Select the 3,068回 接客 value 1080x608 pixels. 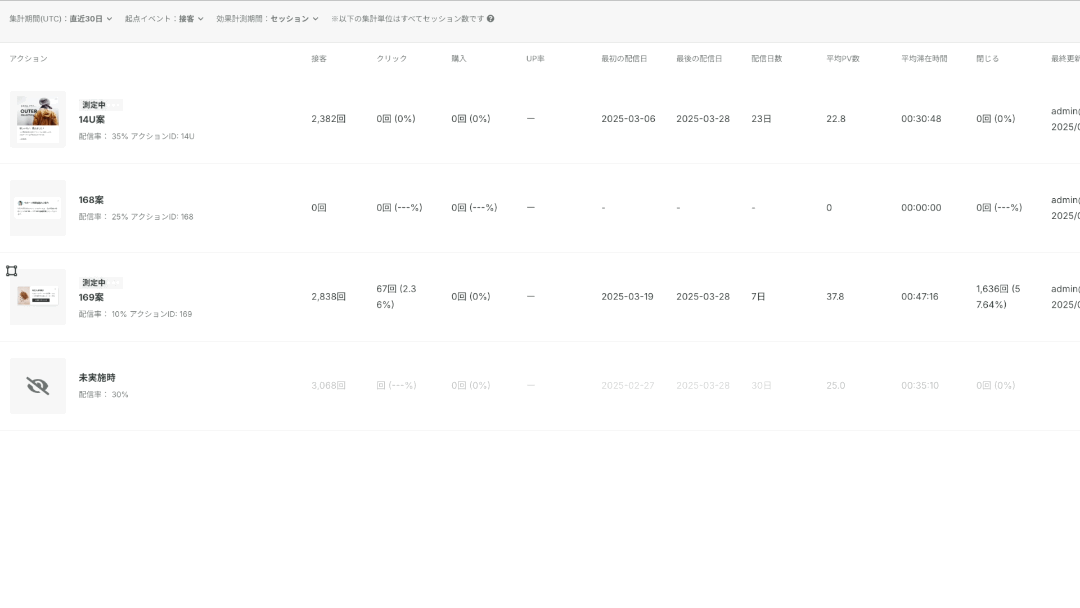pyautogui.click(x=328, y=385)
